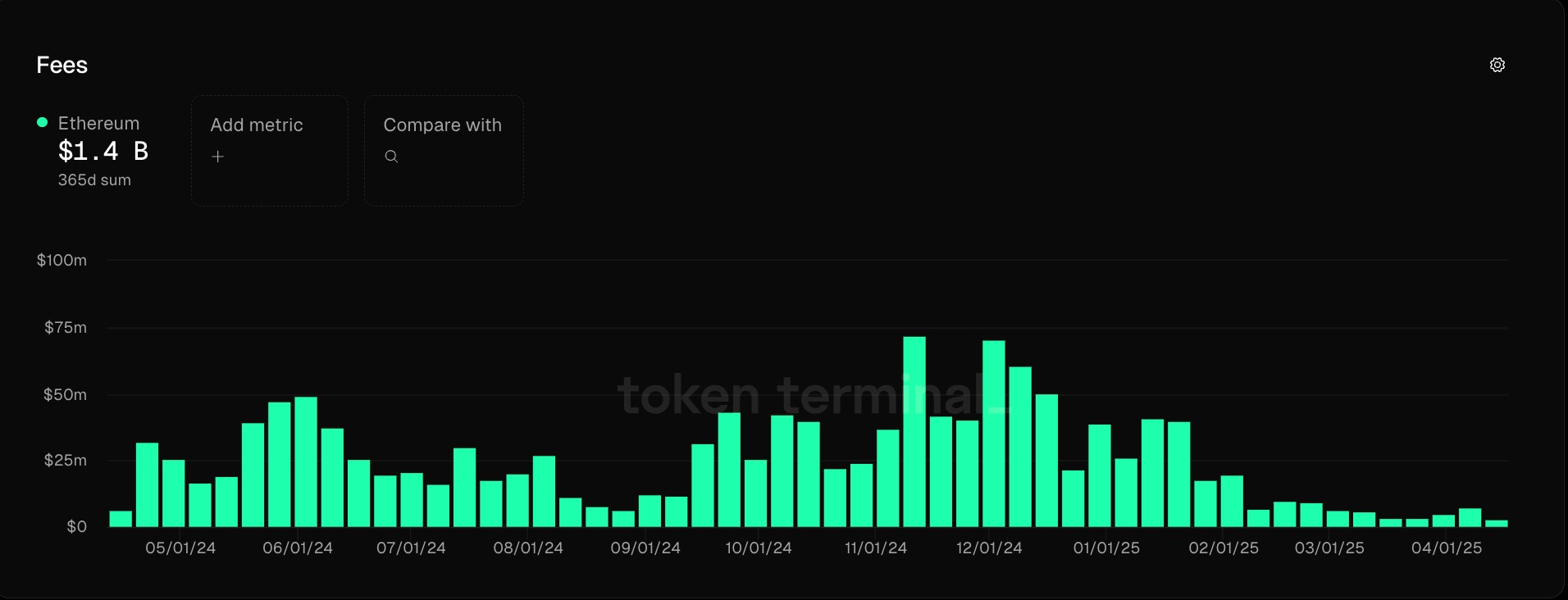Image resolution: width=1568 pixels, height=600 pixels.
Task: Toggle the Ethereum series label
Action: pos(98,123)
